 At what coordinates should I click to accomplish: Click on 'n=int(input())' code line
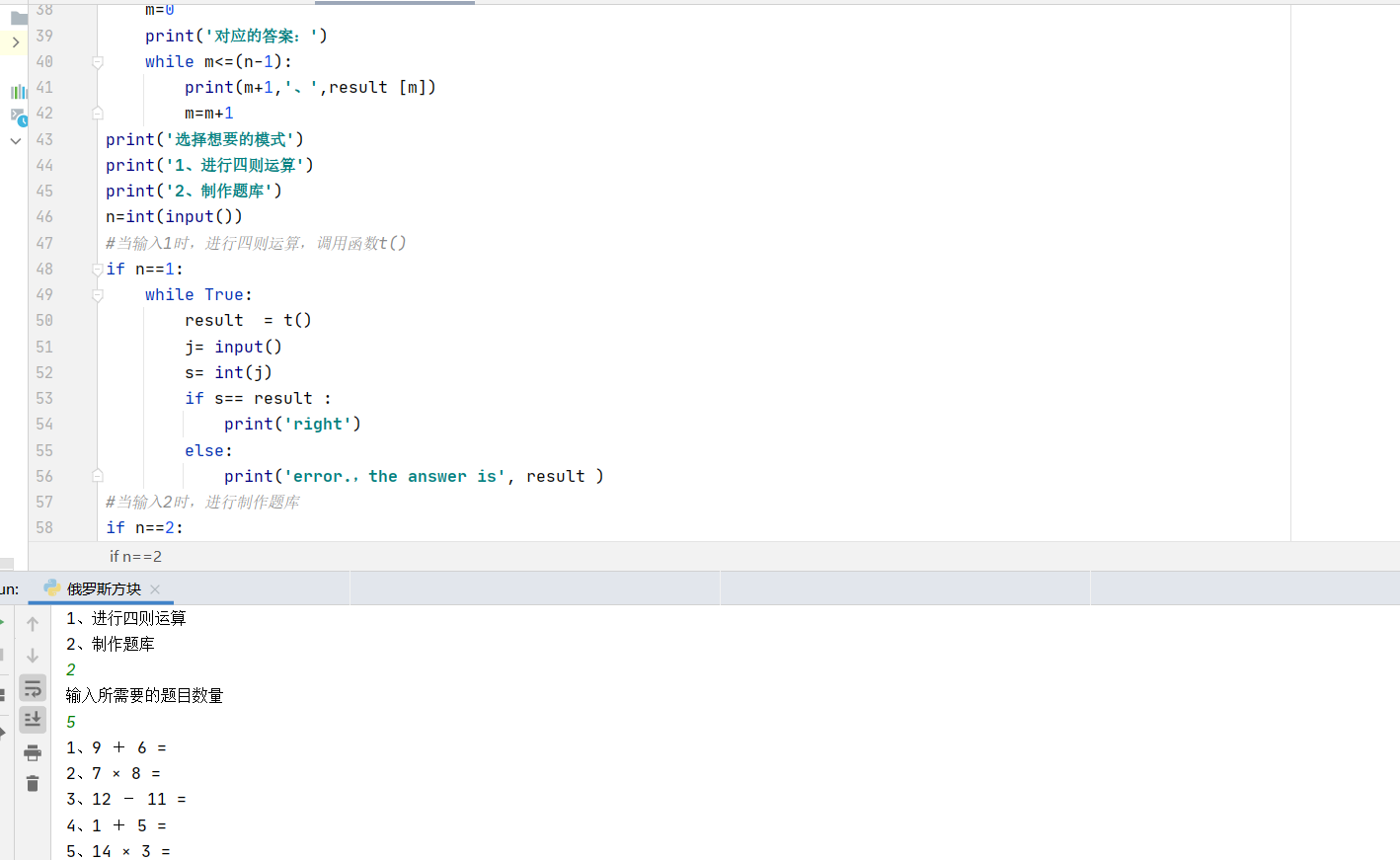[174, 217]
